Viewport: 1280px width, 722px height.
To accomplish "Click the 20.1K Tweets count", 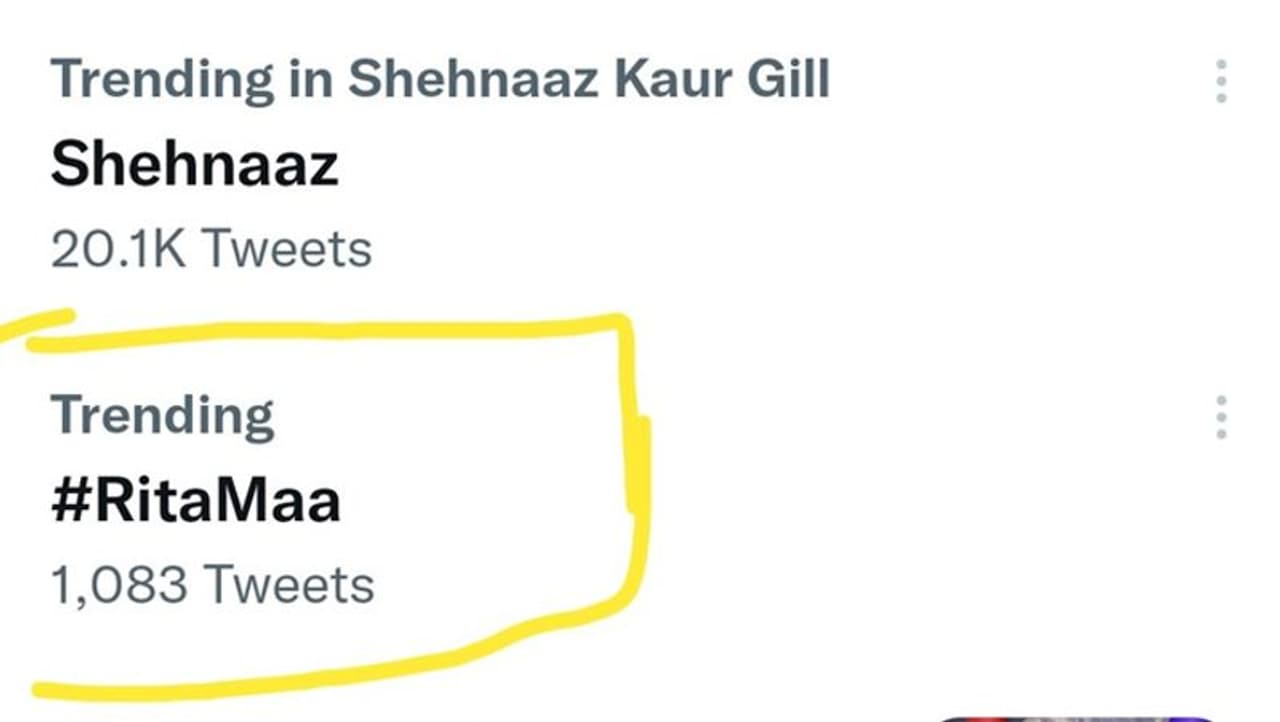I will (211, 248).
